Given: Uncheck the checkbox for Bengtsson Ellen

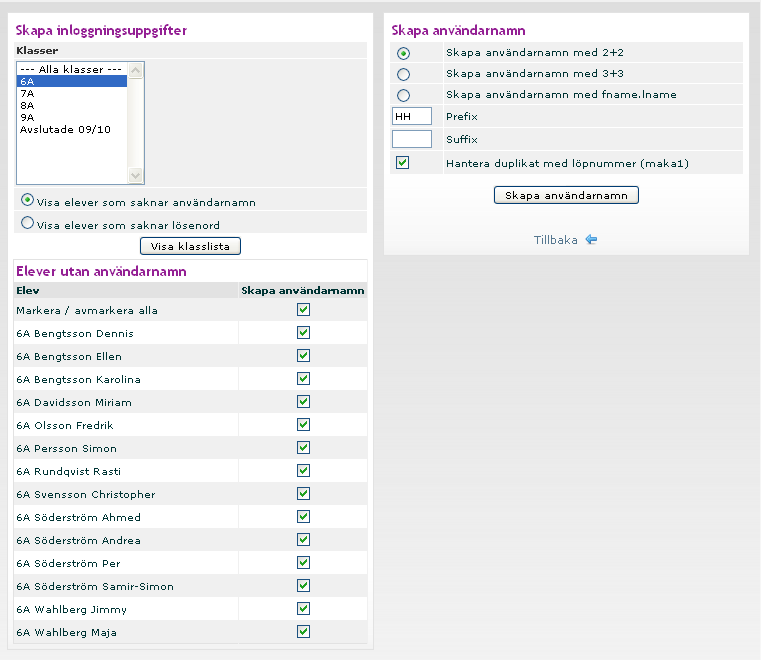Looking at the screenshot, I should (x=303, y=356).
